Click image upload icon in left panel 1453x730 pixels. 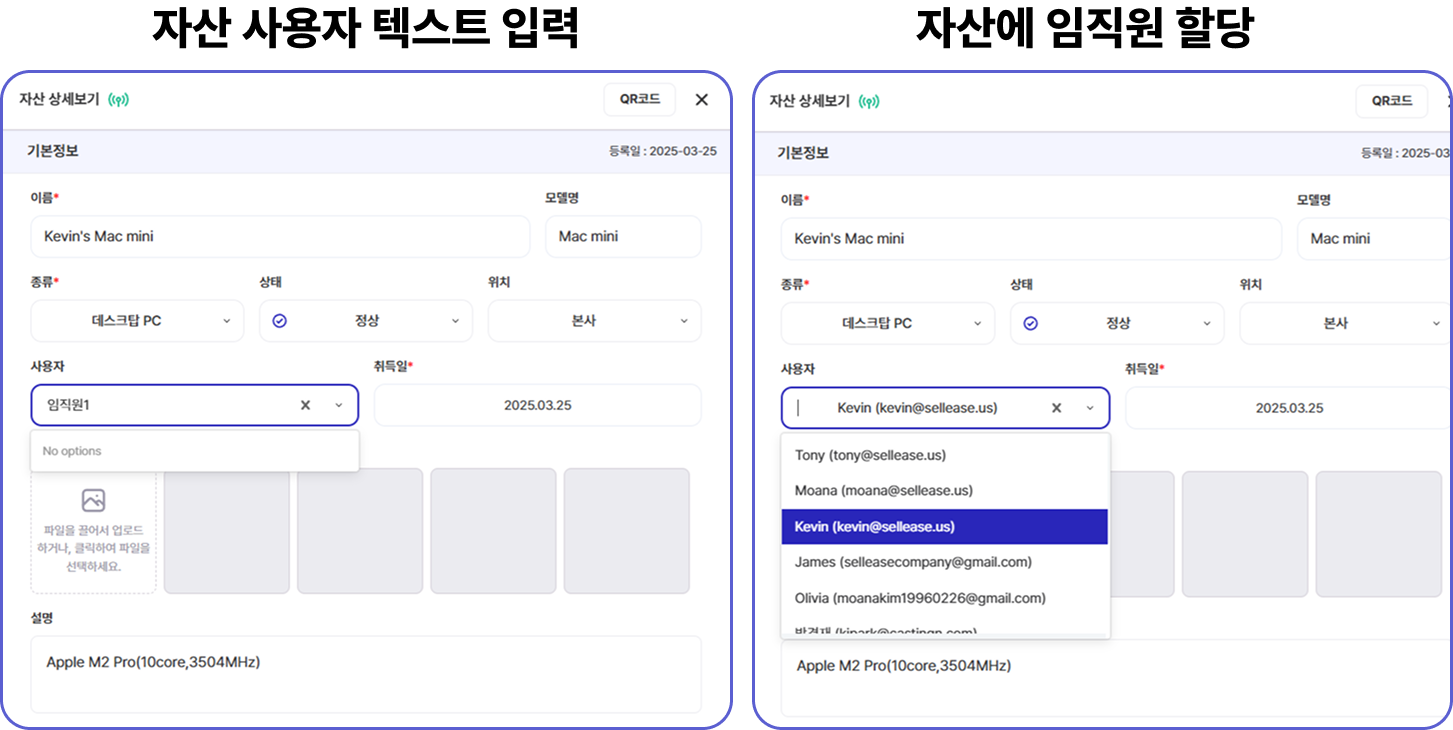click(93, 500)
